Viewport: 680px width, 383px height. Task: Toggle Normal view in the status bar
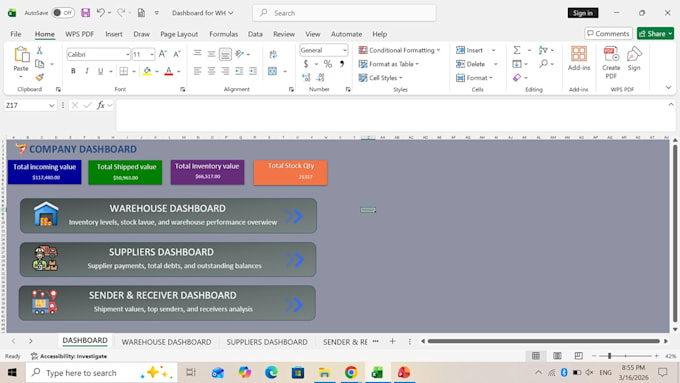click(x=536, y=356)
